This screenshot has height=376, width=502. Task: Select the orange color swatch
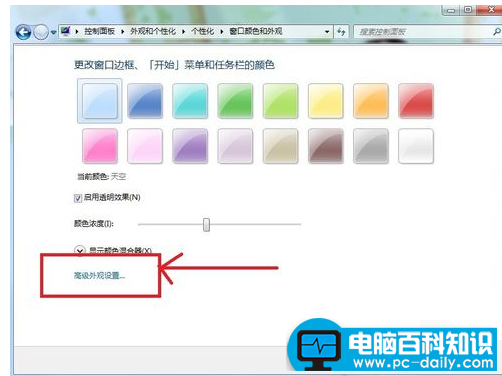pyautogui.click(x=371, y=101)
